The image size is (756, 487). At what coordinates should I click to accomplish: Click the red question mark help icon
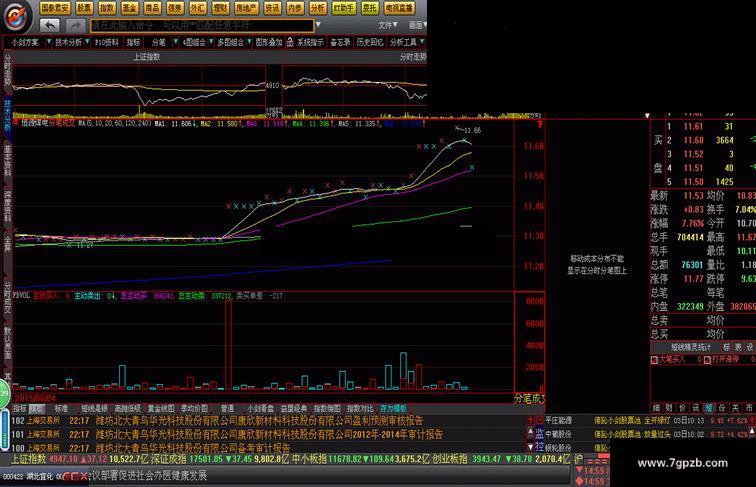click(x=540, y=125)
